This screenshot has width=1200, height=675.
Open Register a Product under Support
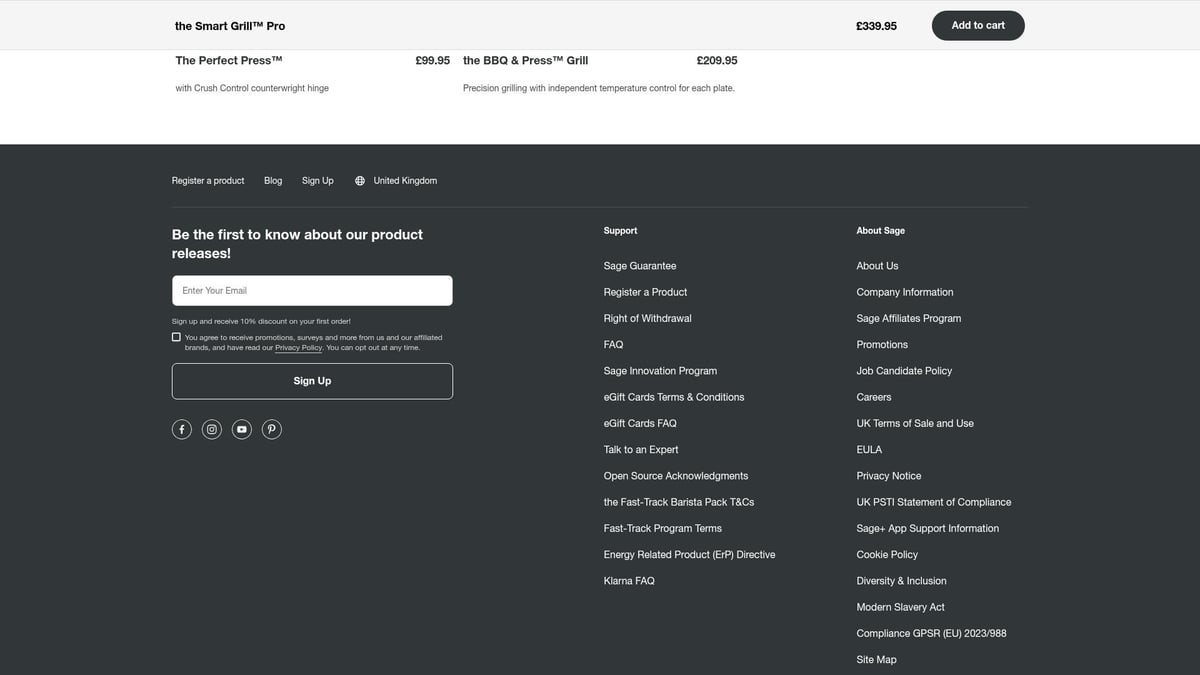[x=645, y=292]
